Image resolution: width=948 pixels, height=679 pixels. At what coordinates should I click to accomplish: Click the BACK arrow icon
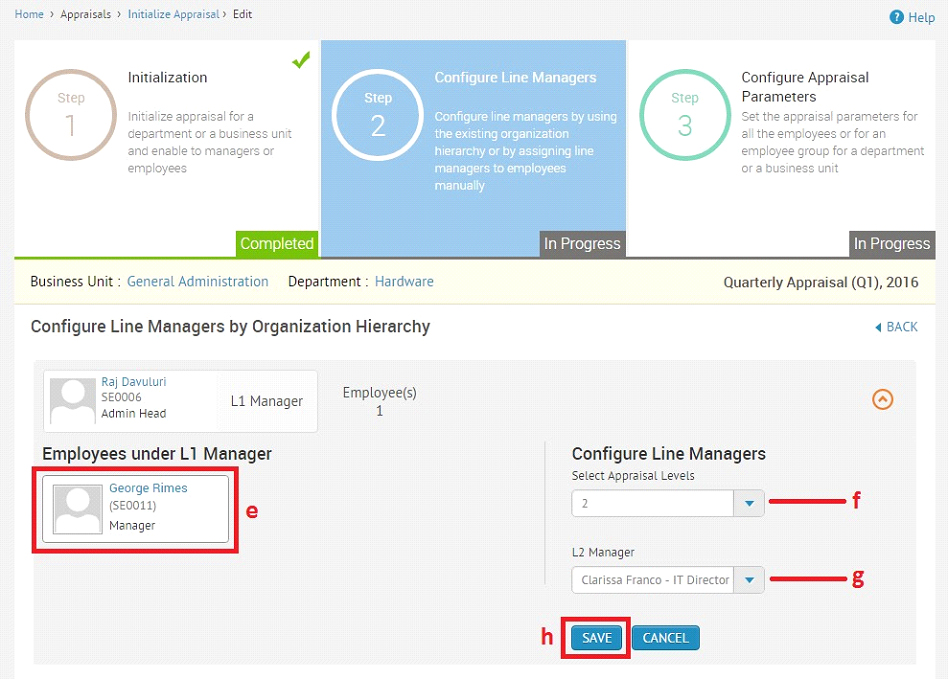coord(878,327)
